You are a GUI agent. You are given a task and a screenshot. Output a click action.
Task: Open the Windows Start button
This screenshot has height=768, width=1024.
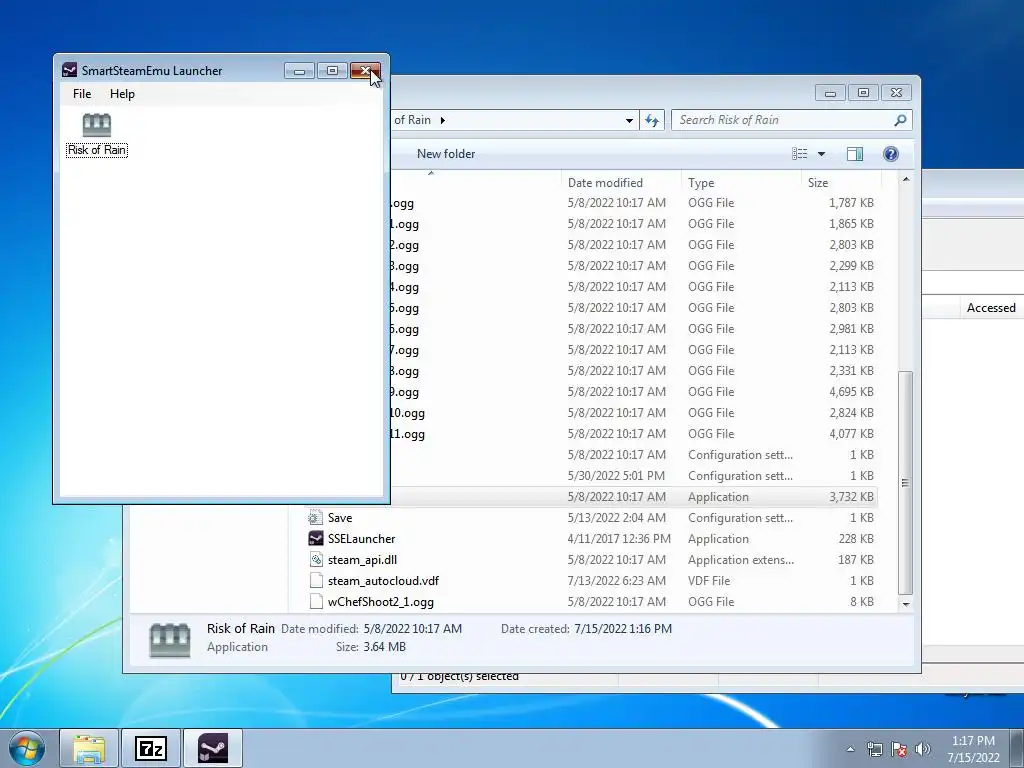coord(27,748)
